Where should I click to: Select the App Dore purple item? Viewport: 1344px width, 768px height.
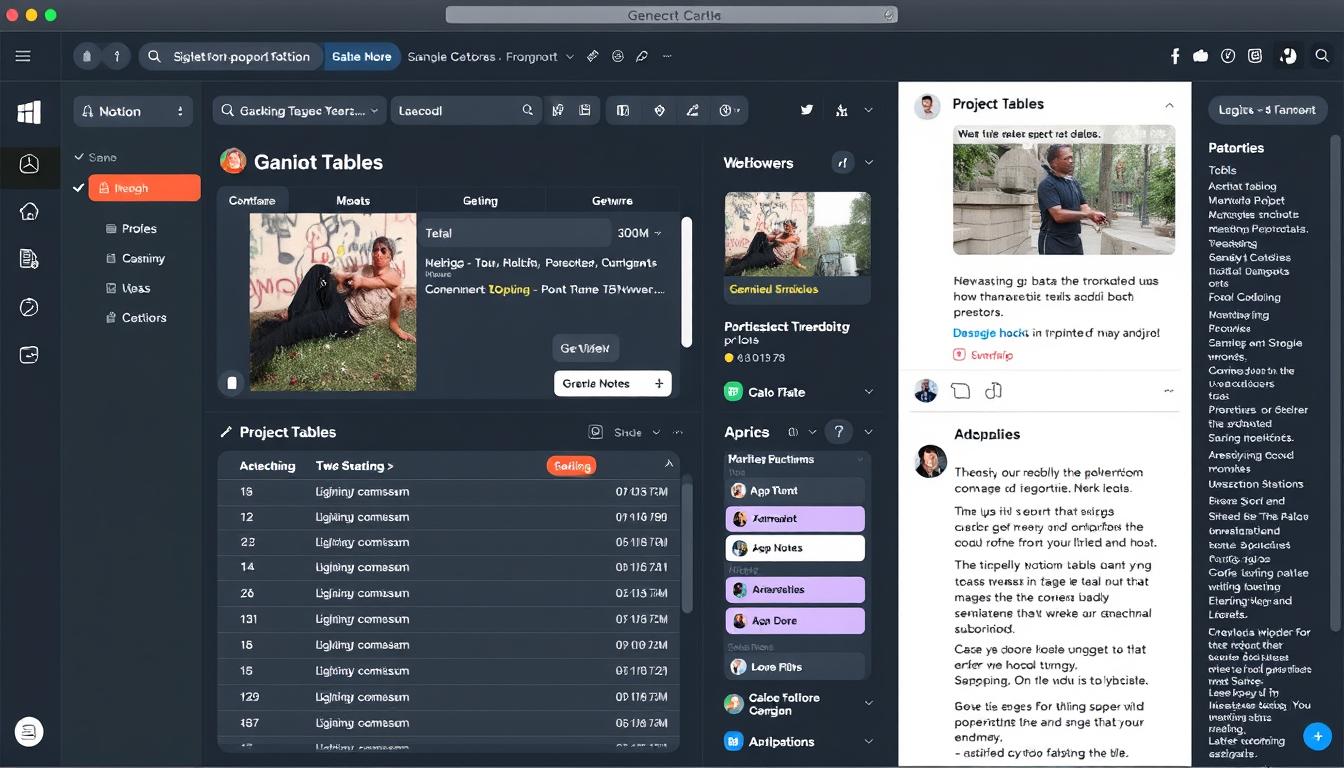[x=795, y=620]
